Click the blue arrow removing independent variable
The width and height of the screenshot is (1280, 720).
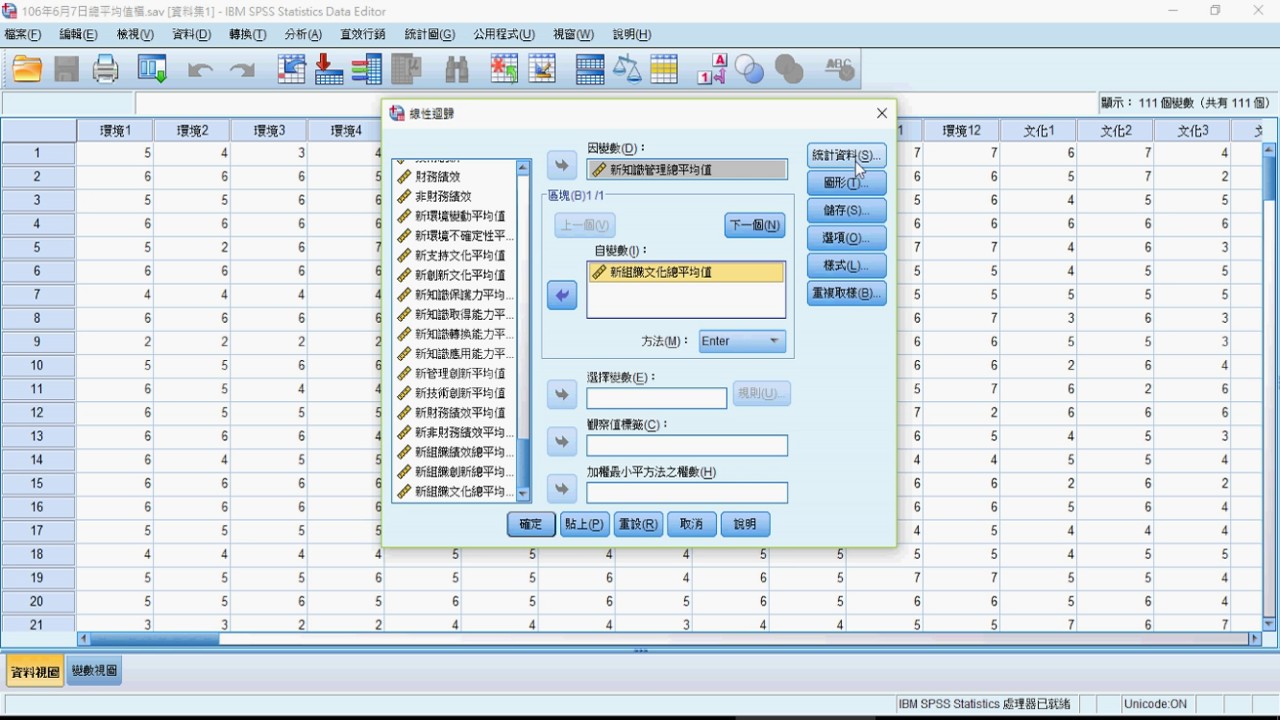(562, 295)
